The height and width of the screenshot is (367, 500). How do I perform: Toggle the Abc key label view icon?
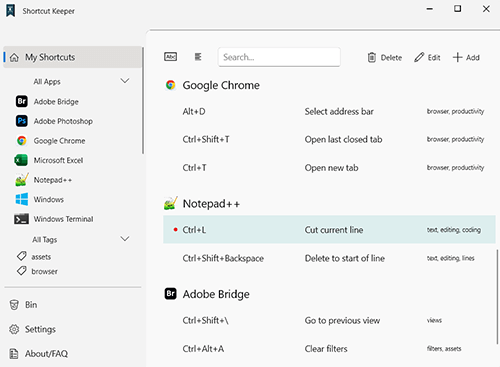pyautogui.click(x=171, y=57)
